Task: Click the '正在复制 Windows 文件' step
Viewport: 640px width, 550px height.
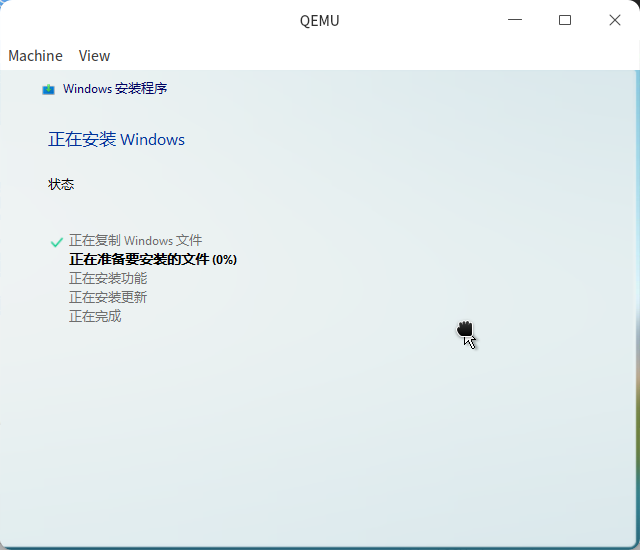Action: 136,241
